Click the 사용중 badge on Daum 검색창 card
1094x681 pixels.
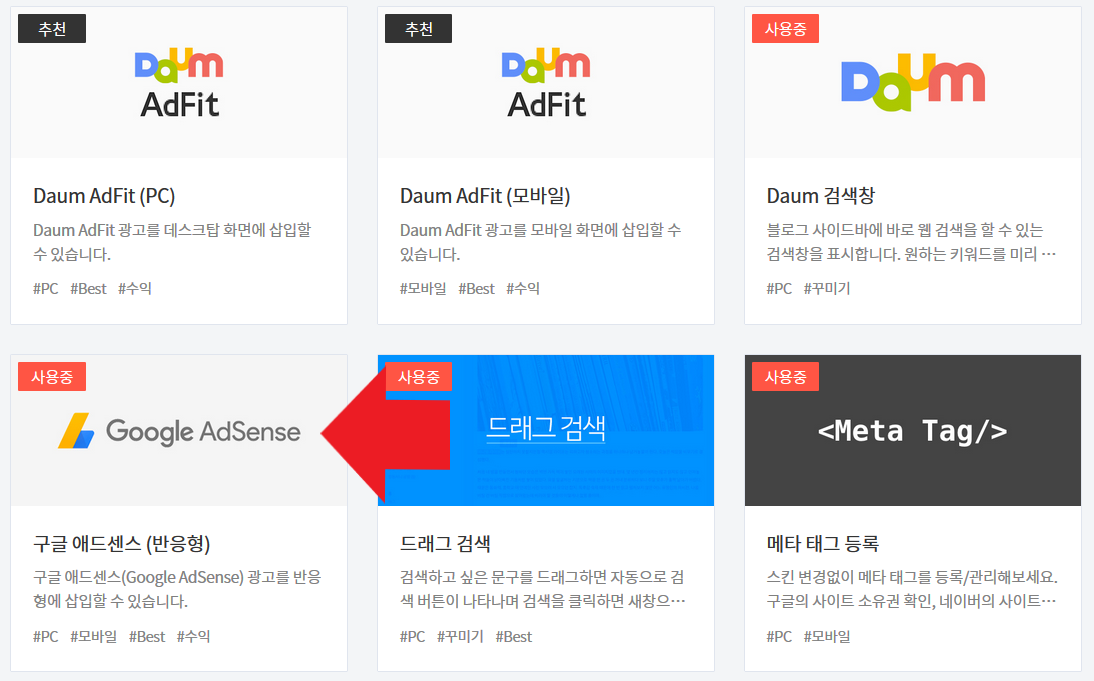pyautogui.click(x=786, y=29)
